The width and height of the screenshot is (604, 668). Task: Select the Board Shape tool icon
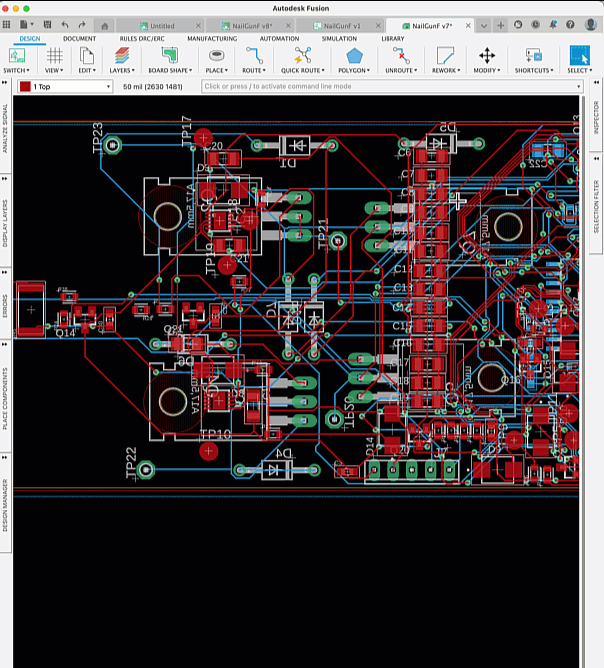point(169,55)
